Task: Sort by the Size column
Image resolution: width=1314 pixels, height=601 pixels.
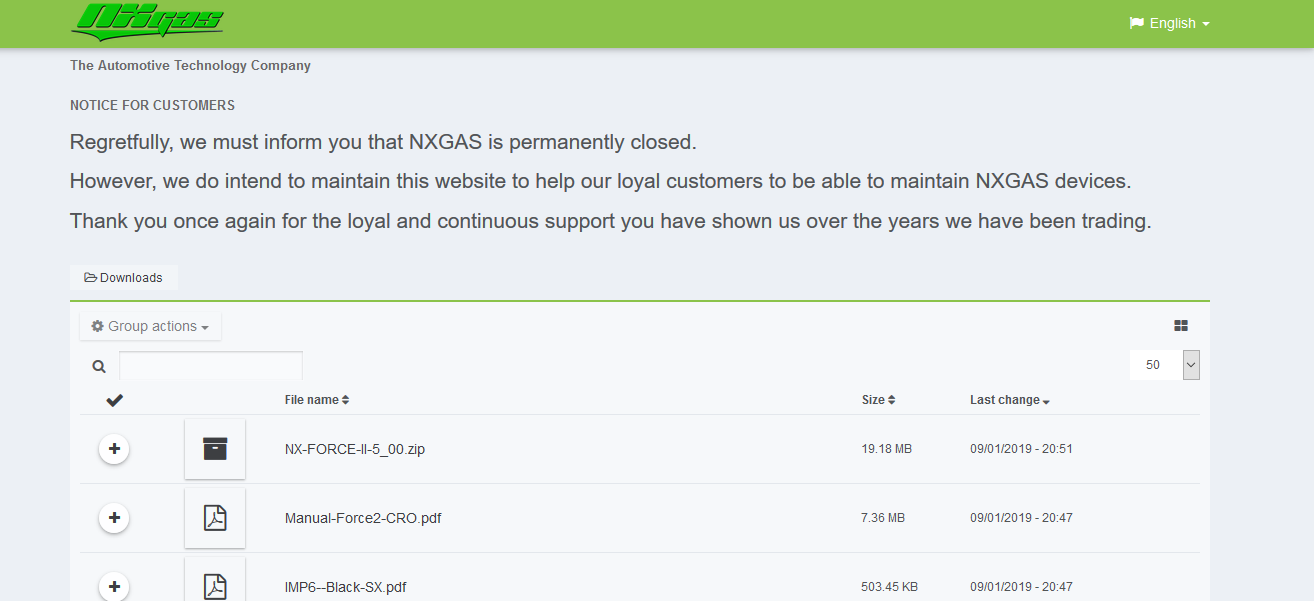Action: [x=878, y=400]
